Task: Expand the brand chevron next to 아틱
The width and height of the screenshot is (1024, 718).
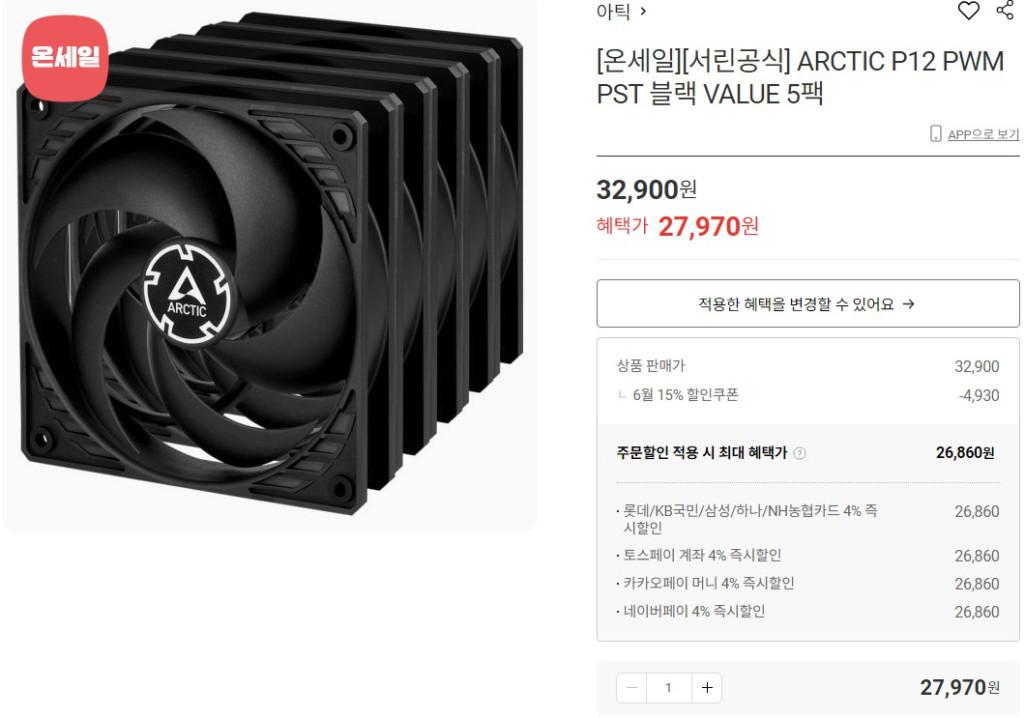Action: [x=643, y=11]
